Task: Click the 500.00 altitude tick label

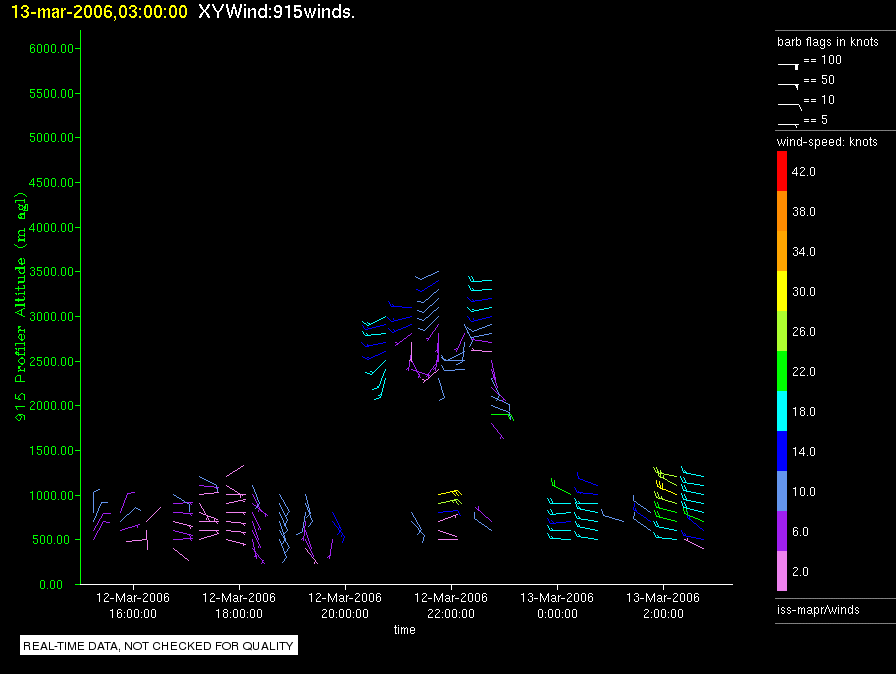Action: click(54, 540)
